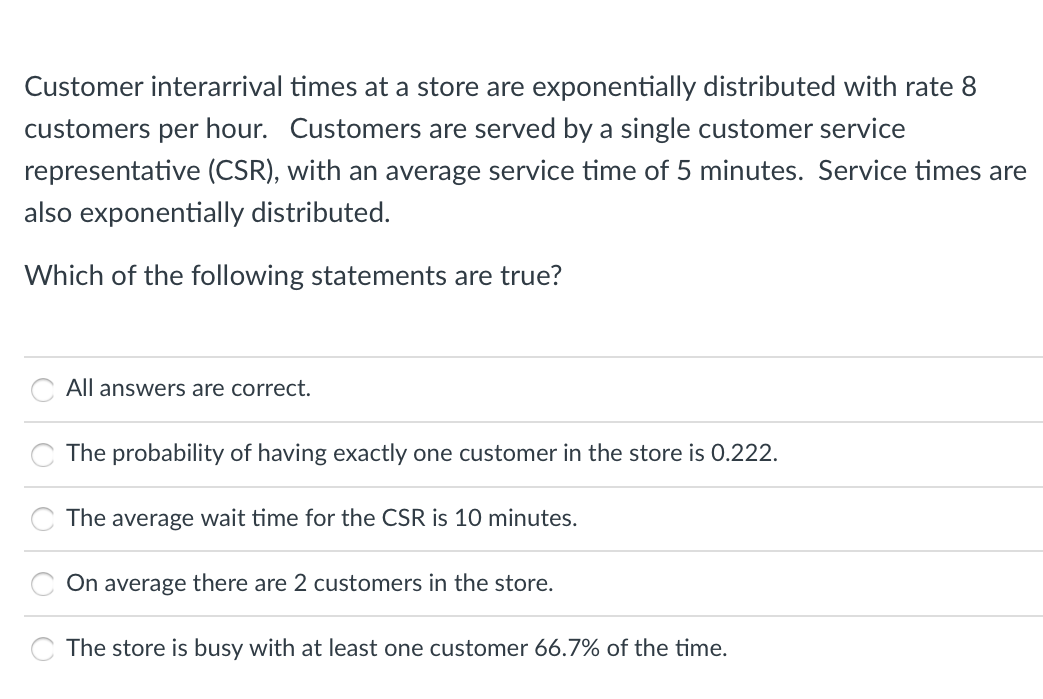Click the text about average wait time of 10 minutes
The width and height of the screenshot is (1043, 699).
coord(322,519)
